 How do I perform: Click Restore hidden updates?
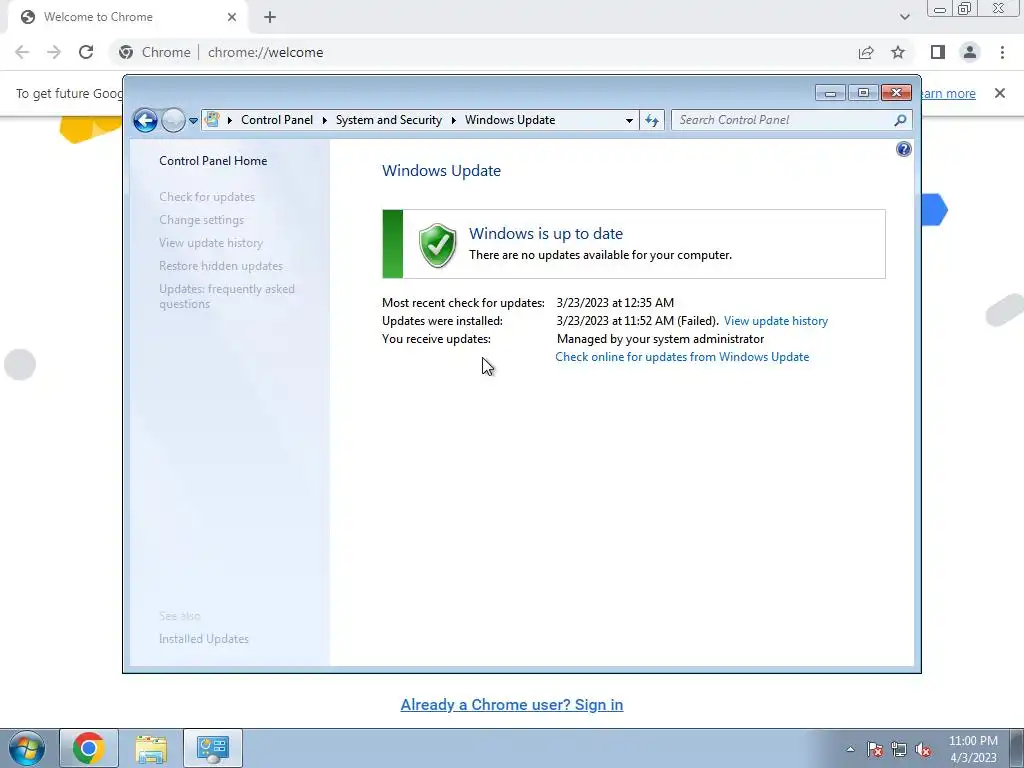pos(221,266)
